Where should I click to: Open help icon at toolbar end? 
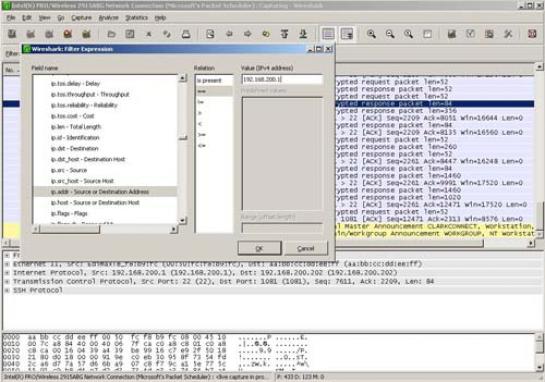[532, 34]
